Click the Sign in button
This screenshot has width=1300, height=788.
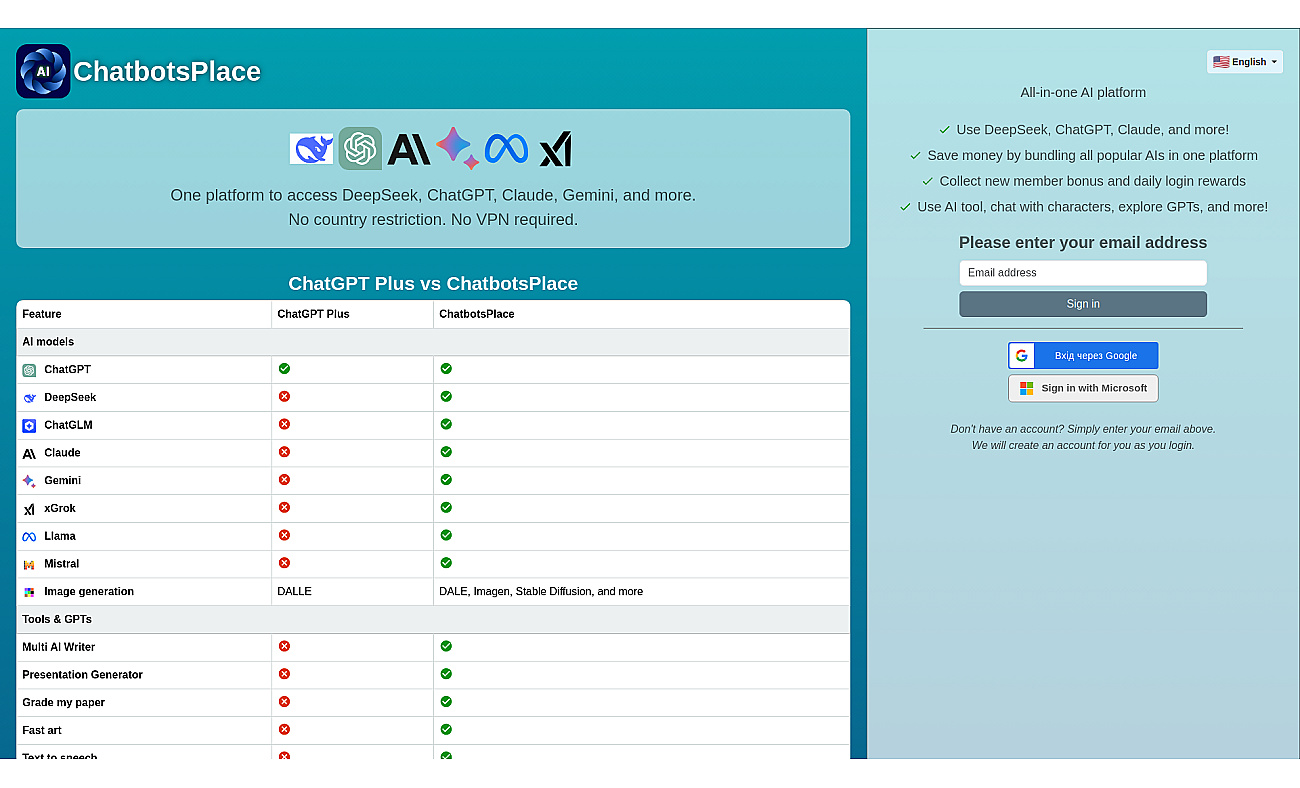[x=1083, y=304]
